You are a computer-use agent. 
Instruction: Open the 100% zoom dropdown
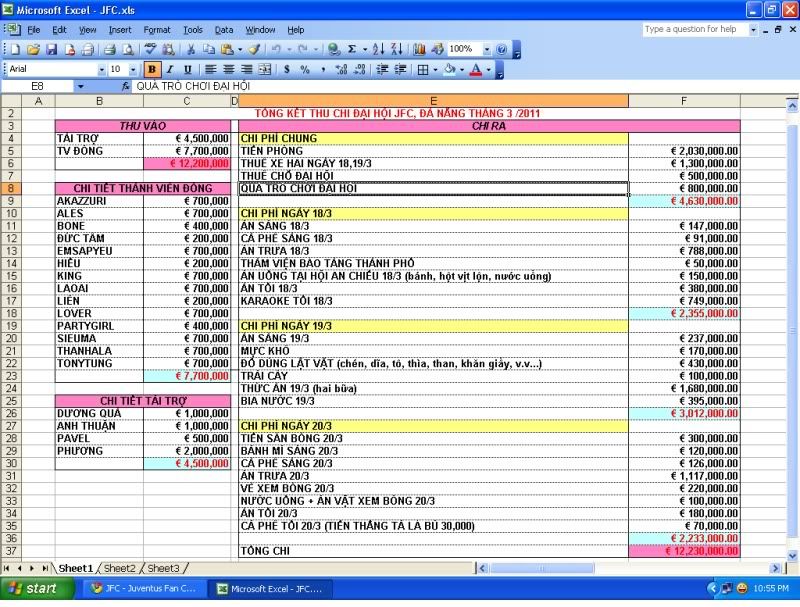pyautogui.click(x=487, y=49)
